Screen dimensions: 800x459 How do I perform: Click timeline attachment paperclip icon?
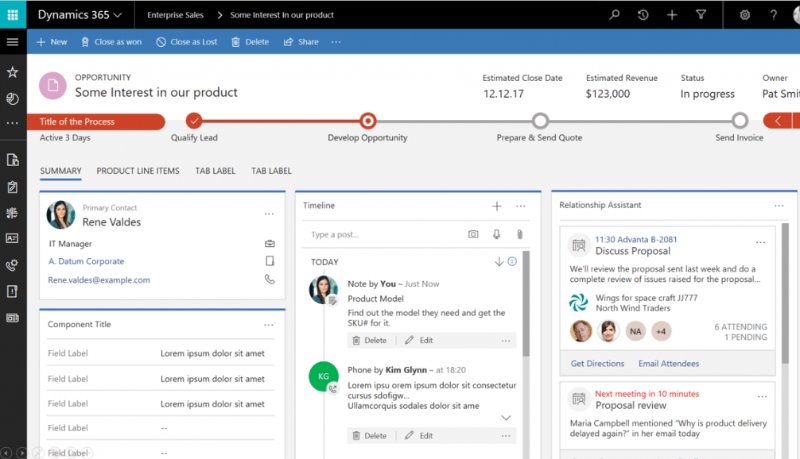click(x=519, y=234)
